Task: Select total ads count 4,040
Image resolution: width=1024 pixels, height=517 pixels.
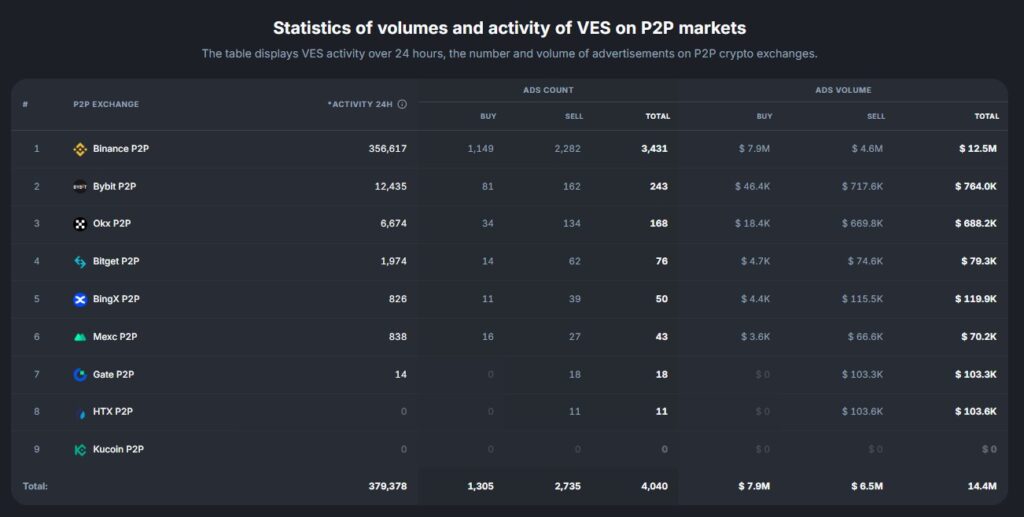Action: 654,486
